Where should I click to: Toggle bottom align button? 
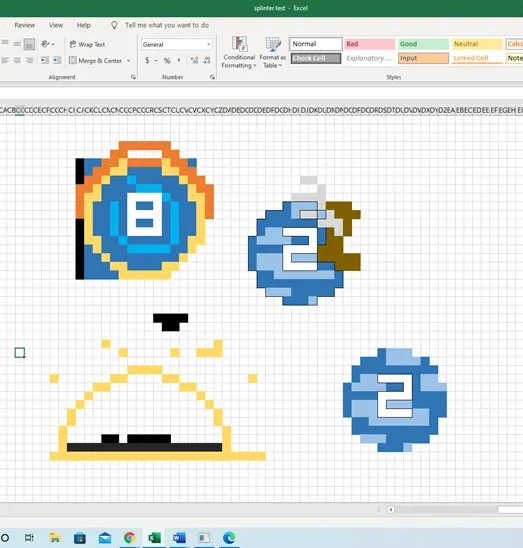pyautogui.click(x=29, y=44)
